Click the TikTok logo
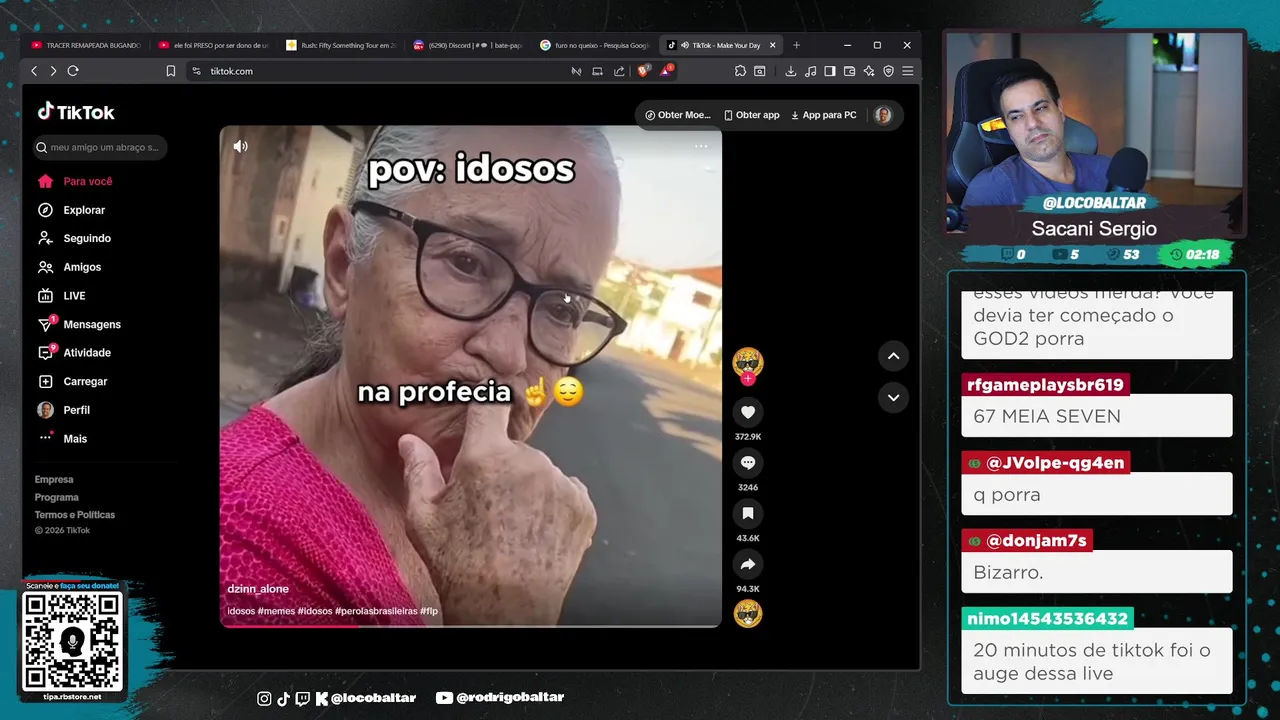 click(76, 112)
